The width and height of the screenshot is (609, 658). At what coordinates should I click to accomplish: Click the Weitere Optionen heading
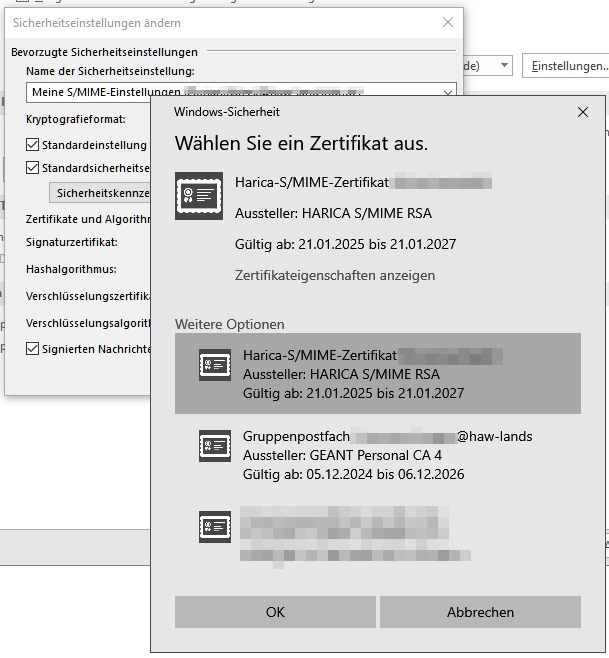pos(230,324)
